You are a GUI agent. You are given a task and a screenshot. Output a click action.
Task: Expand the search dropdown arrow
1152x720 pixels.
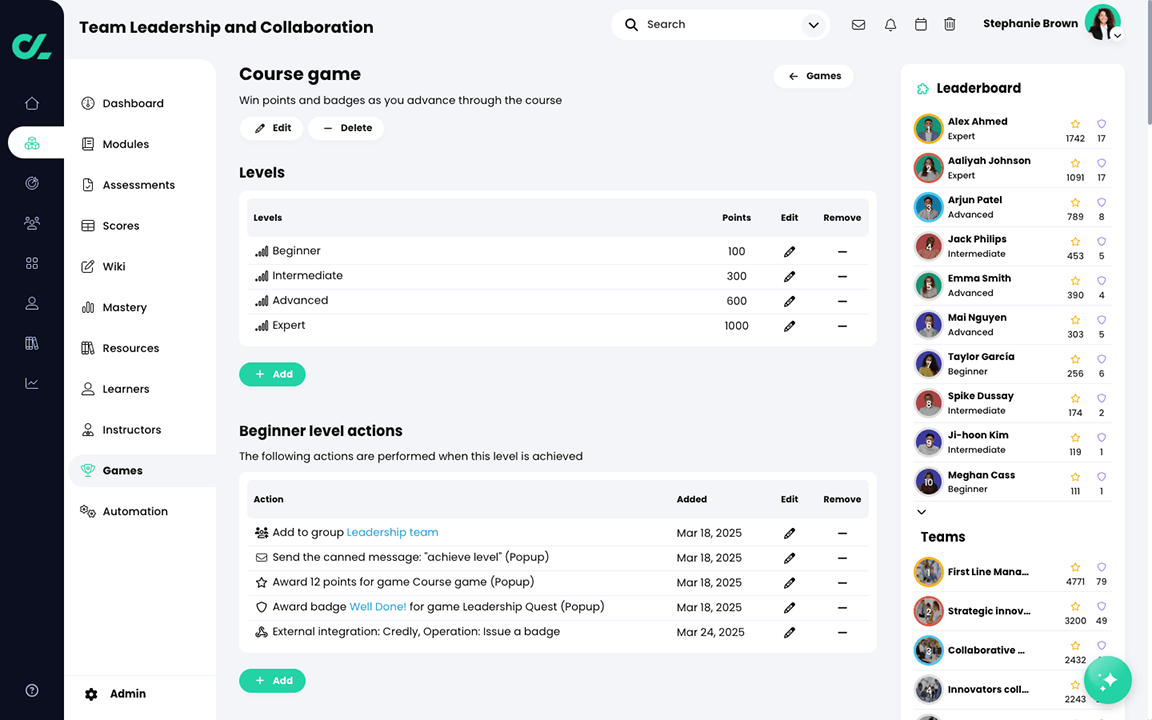click(x=813, y=25)
